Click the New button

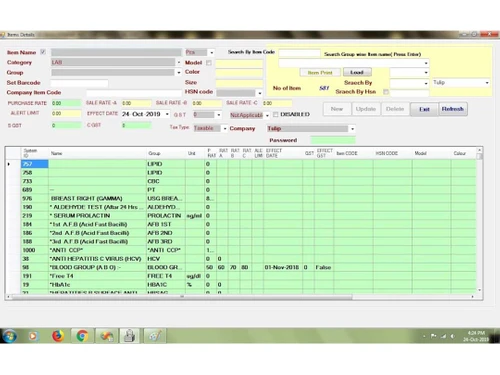[337, 109]
